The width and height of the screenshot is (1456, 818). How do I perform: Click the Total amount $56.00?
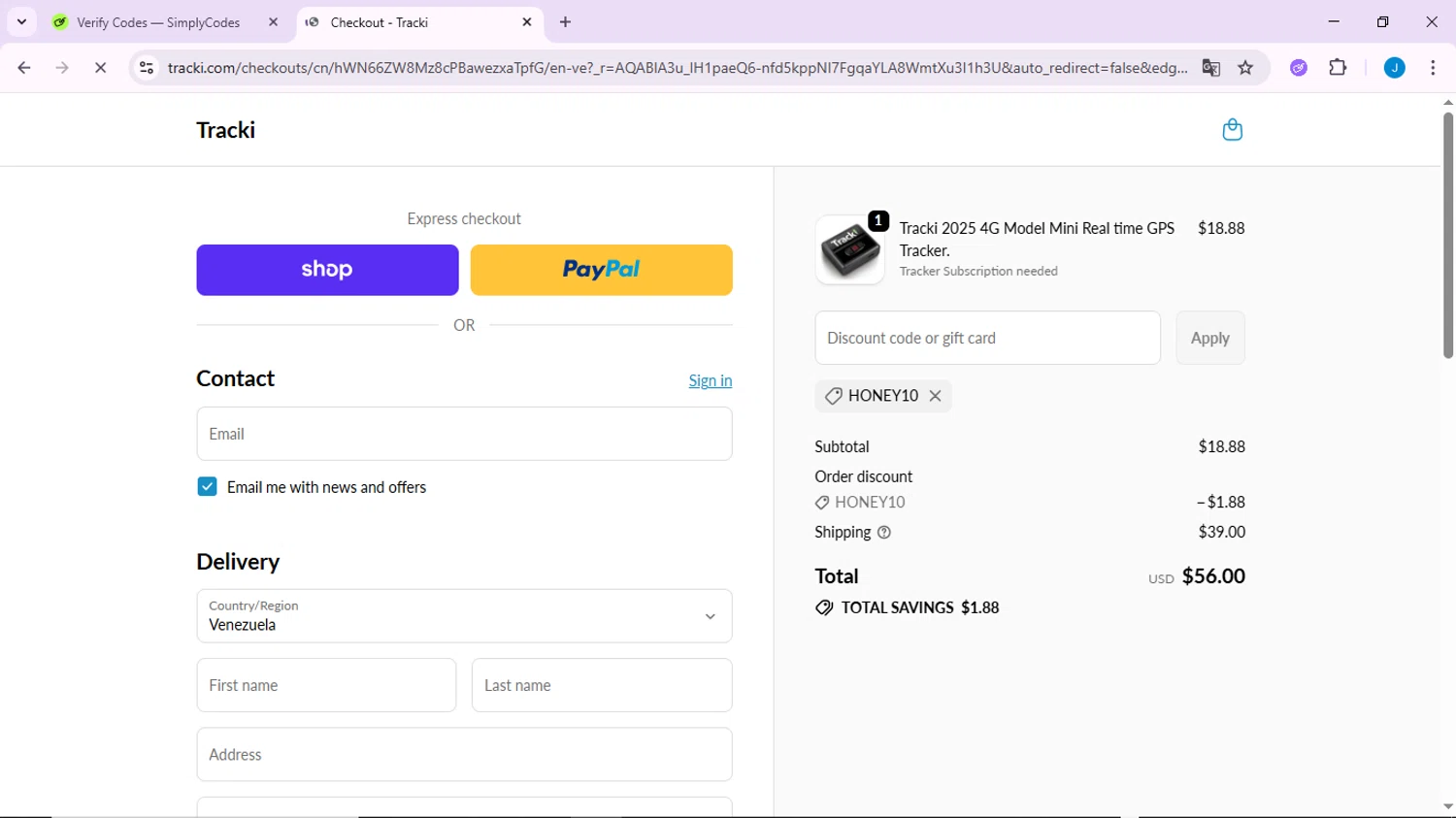1213,576
